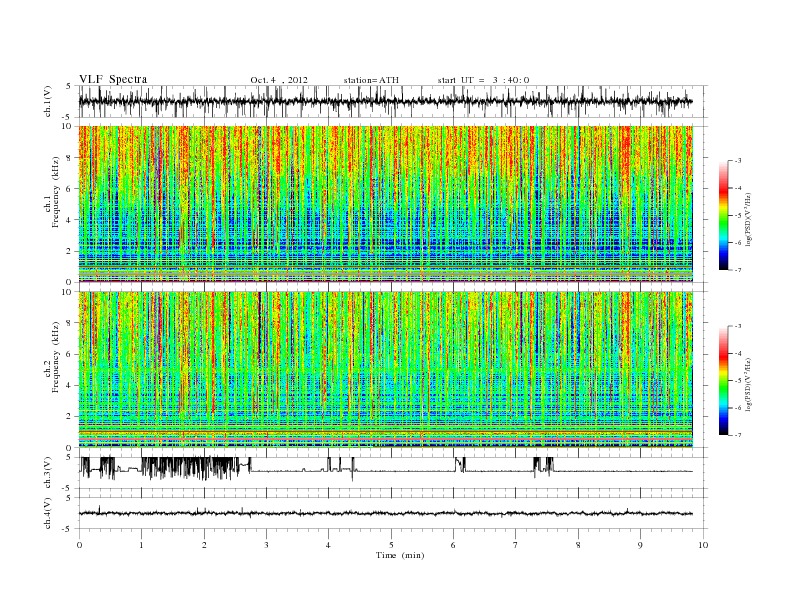Click the "VLF Spectra" plot title

(x=113, y=79)
